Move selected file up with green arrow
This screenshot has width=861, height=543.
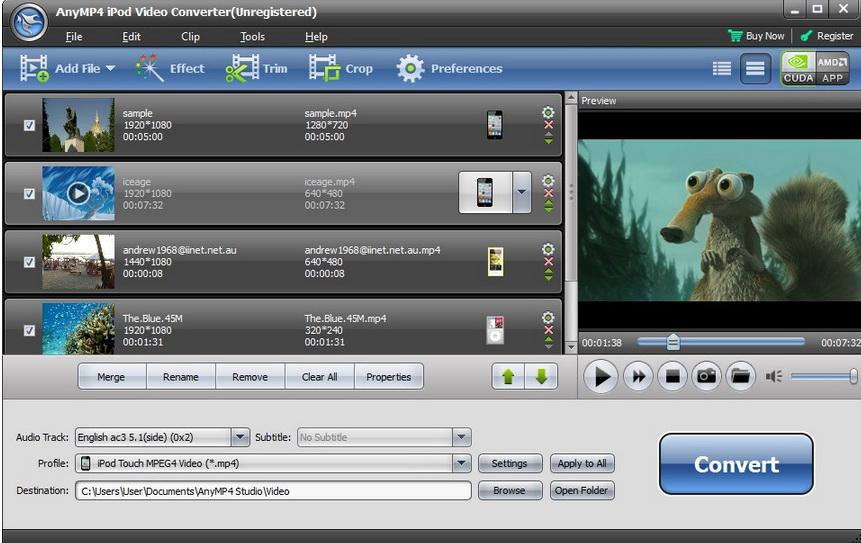pyautogui.click(x=508, y=377)
